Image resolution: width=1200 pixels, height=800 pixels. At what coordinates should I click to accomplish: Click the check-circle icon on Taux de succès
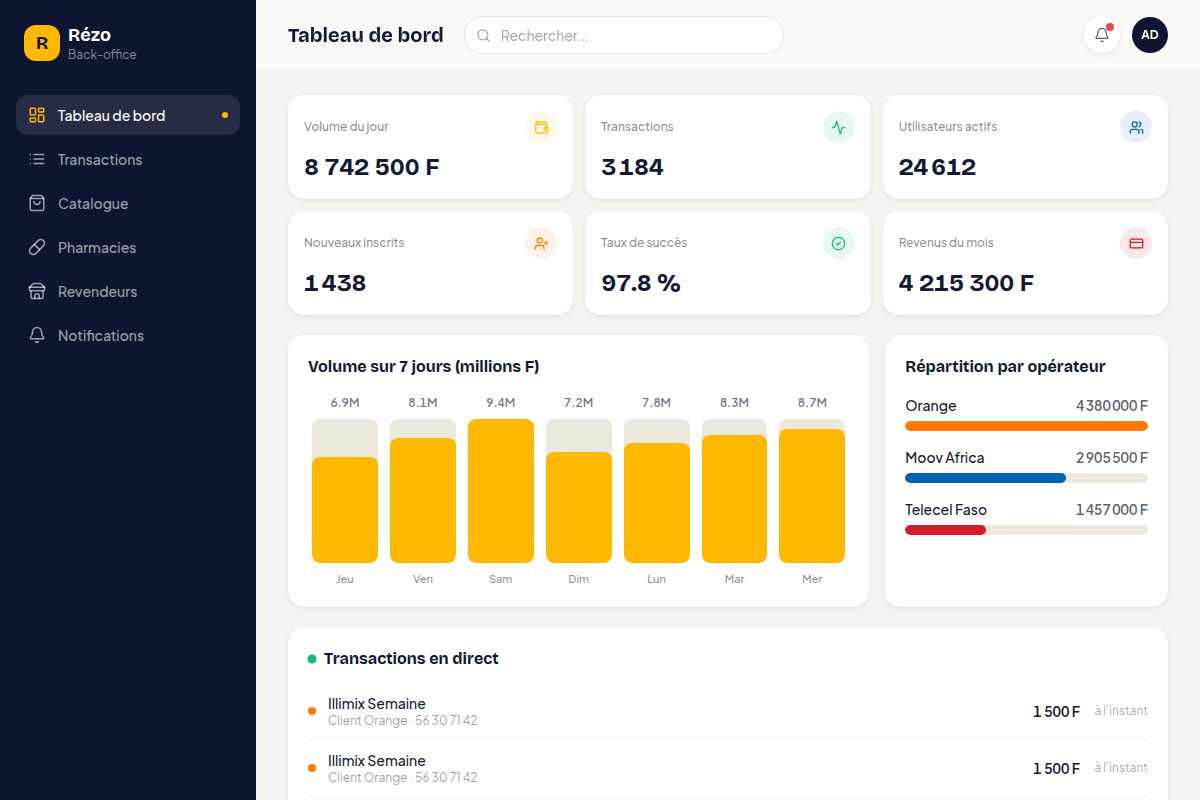click(x=839, y=243)
